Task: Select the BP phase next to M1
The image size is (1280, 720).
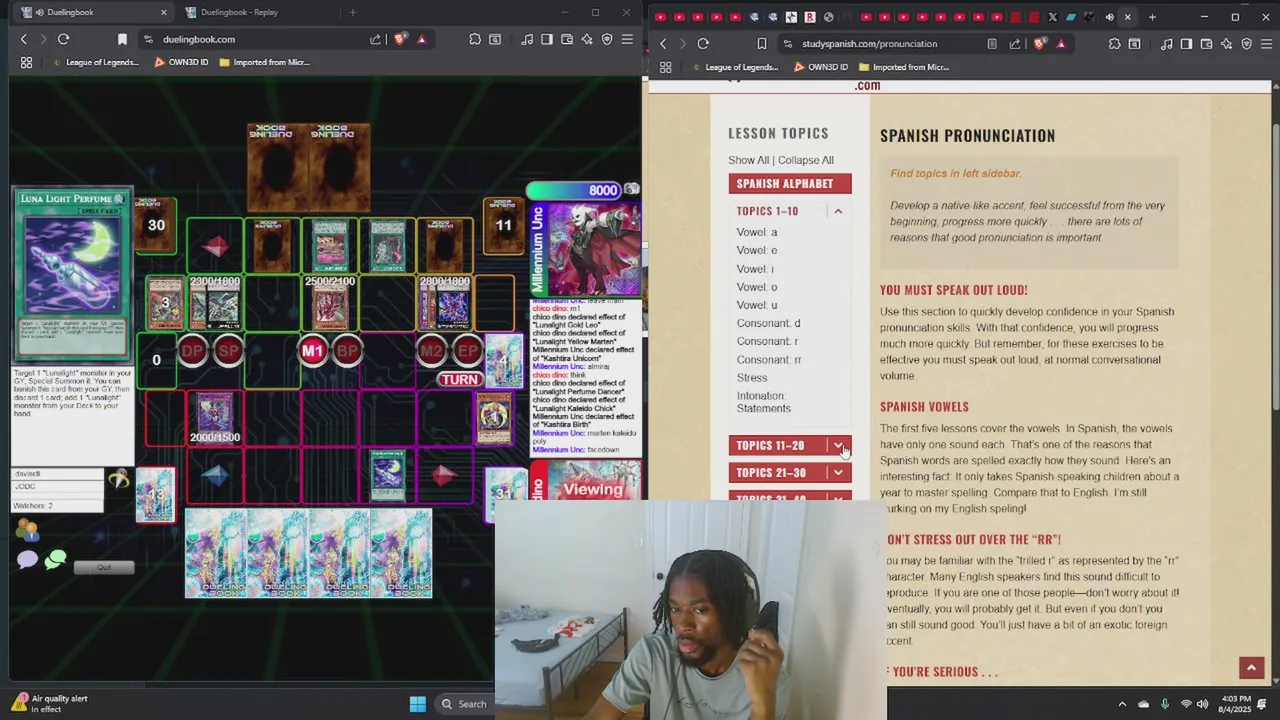Action: point(347,350)
